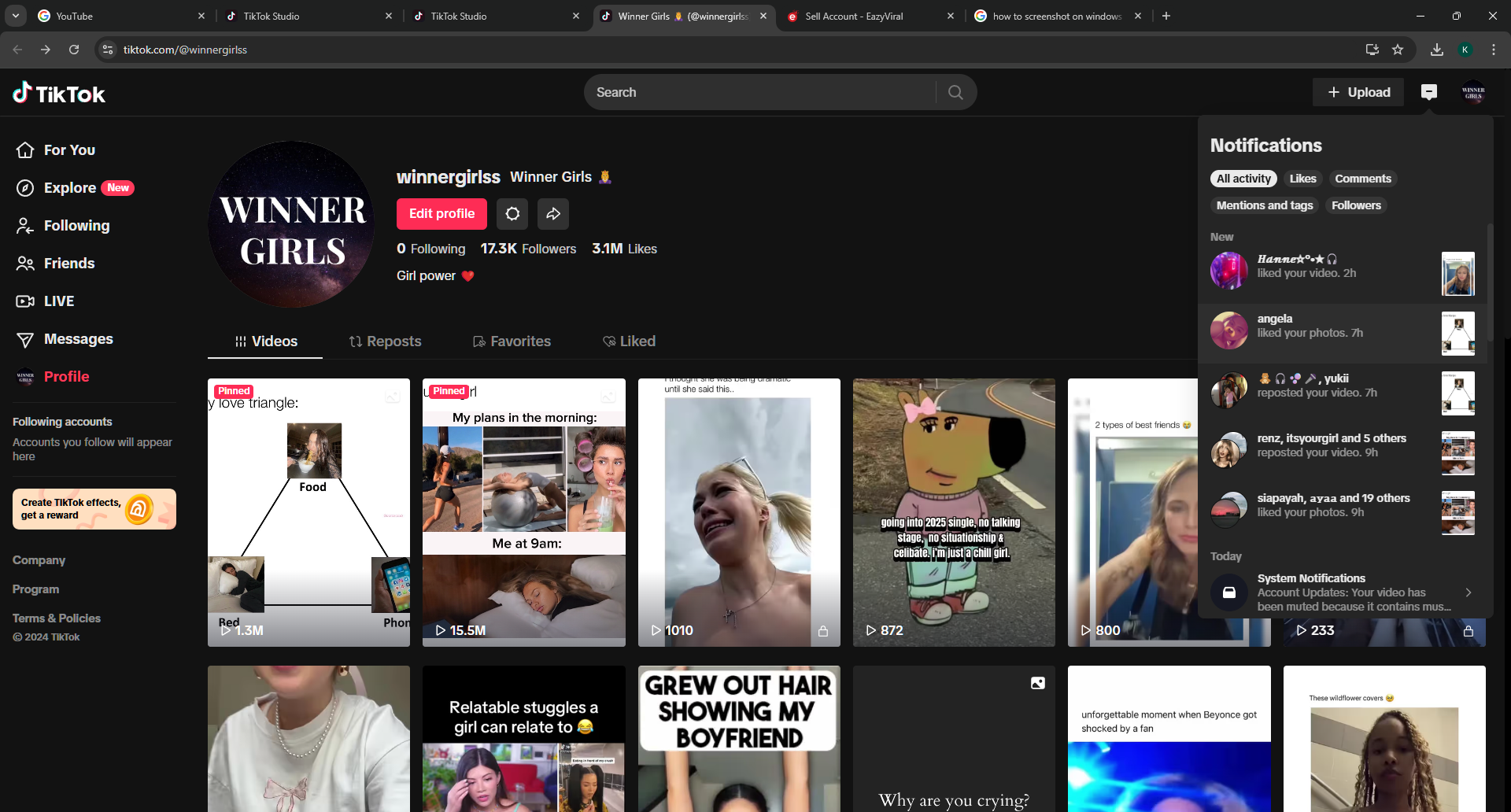Open Create TikTok effects banner
The width and height of the screenshot is (1511, 812).
[94, 509]
